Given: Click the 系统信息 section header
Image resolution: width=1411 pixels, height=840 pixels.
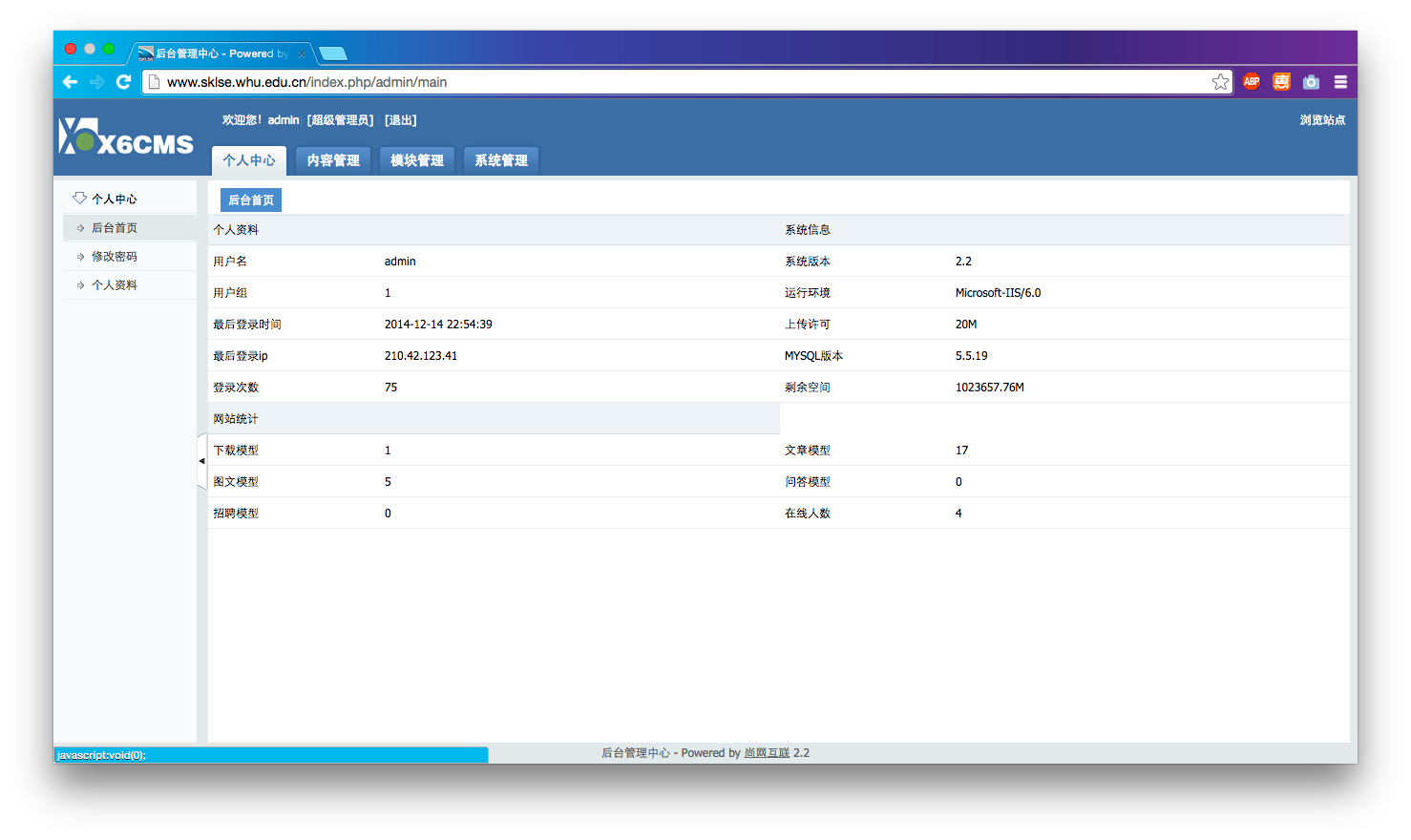Looking at the screenshot, I should [808, 230].
